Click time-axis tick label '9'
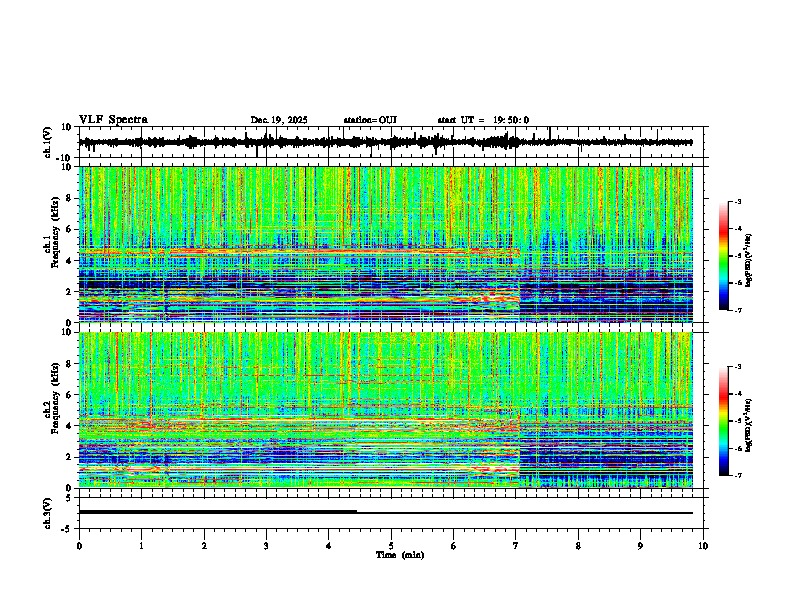792x612 pixels. [640, 546]
